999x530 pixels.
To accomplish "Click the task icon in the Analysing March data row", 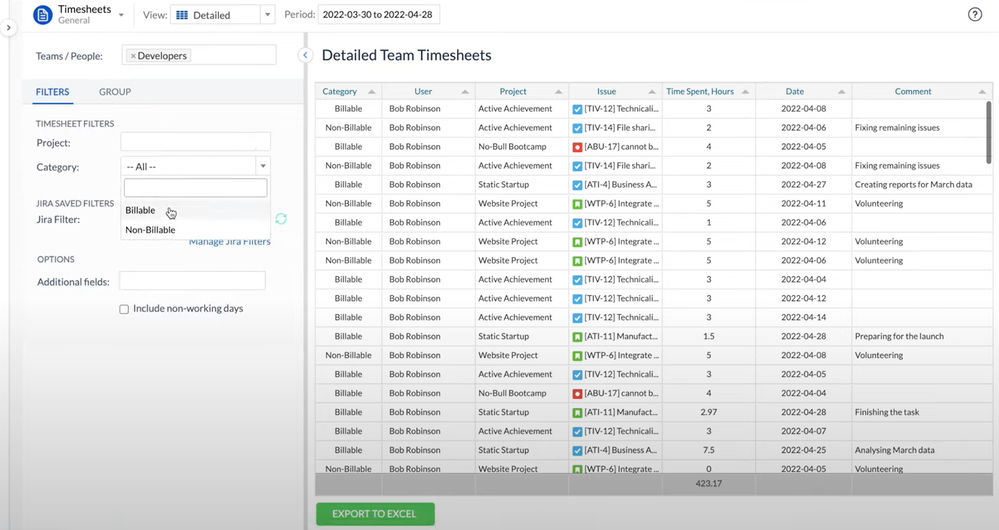I will click(x=577, y=450).
